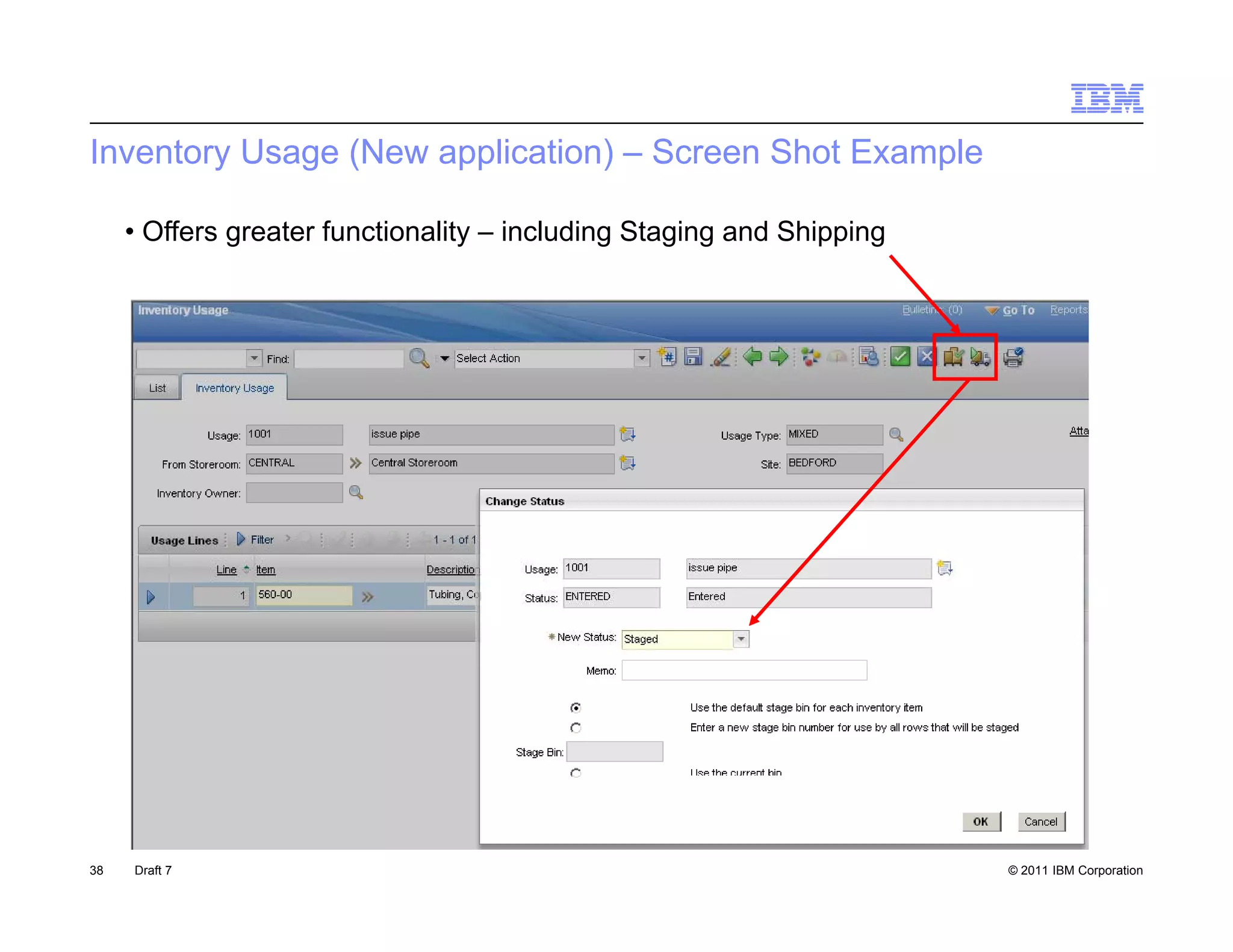This screenshot has height=952, width=1233.
Task: Click the 'Tubing, Co' description cell
Action: [x=453, y=595]
